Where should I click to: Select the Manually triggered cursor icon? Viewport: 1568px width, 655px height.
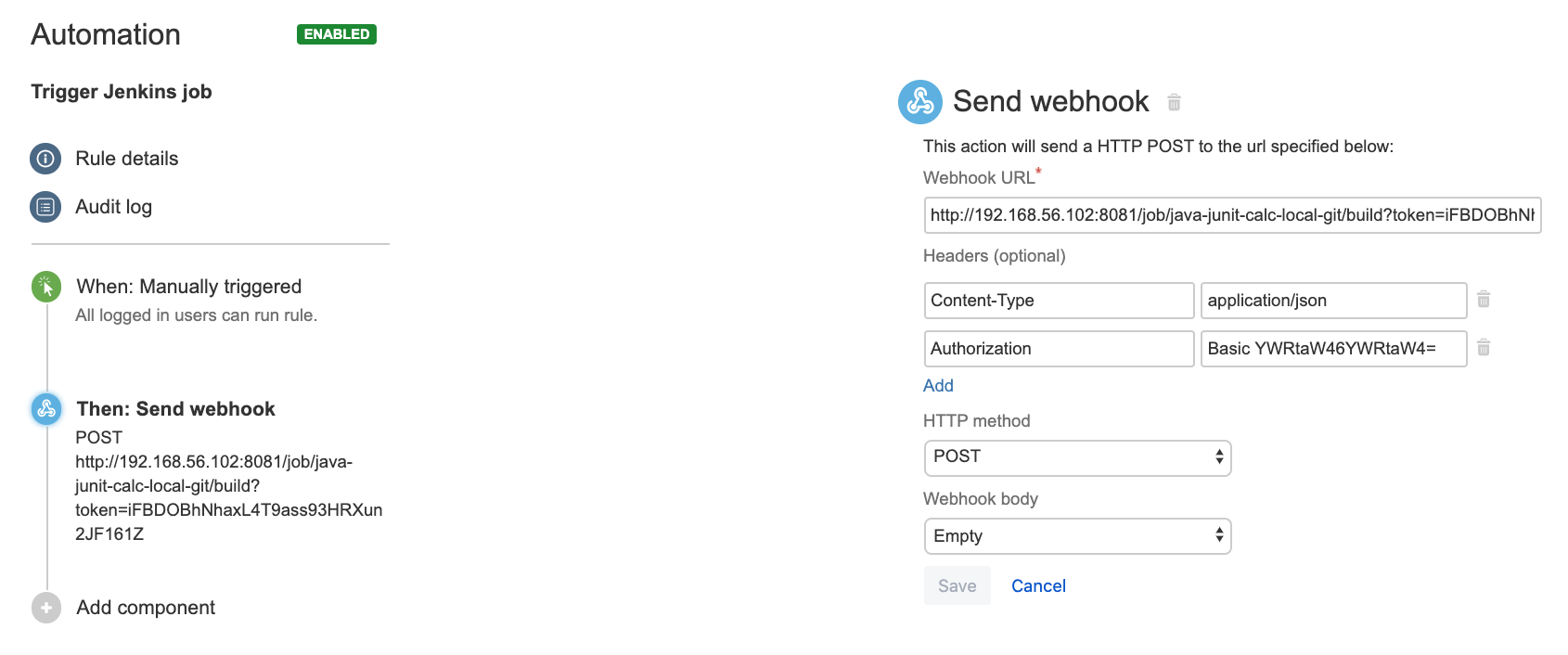click(46, 287)
